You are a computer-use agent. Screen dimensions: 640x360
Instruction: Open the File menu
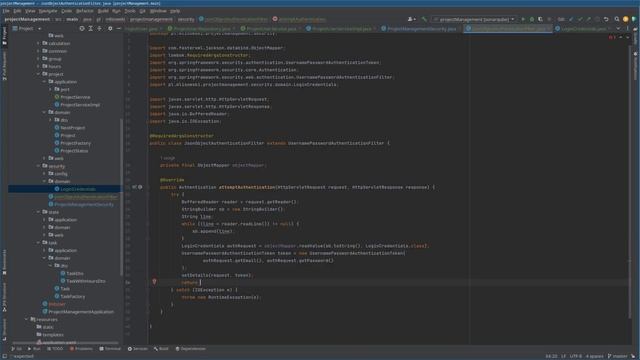(x=6, y=11)
